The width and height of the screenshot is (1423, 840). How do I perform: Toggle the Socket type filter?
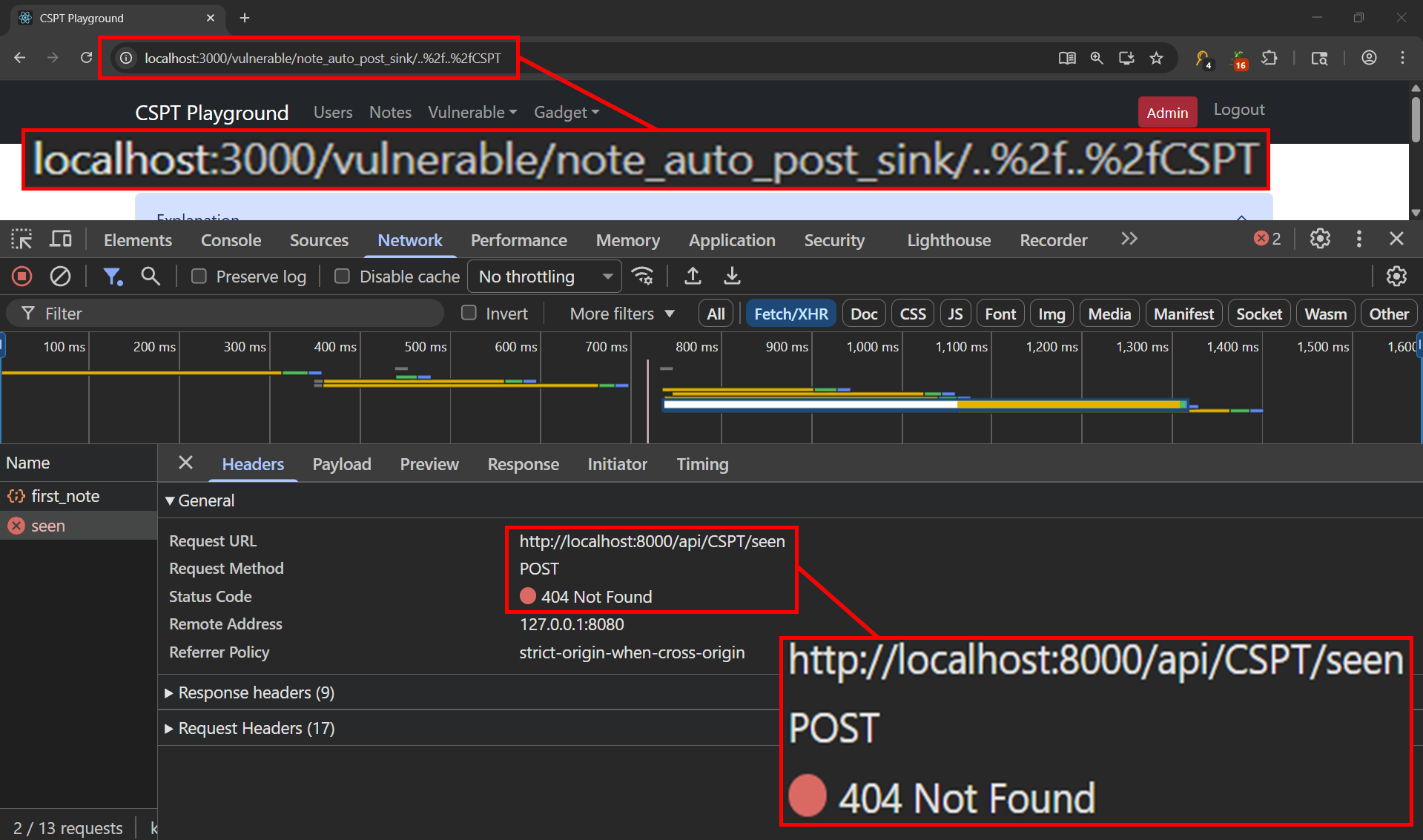click(x=1259, y=314)
